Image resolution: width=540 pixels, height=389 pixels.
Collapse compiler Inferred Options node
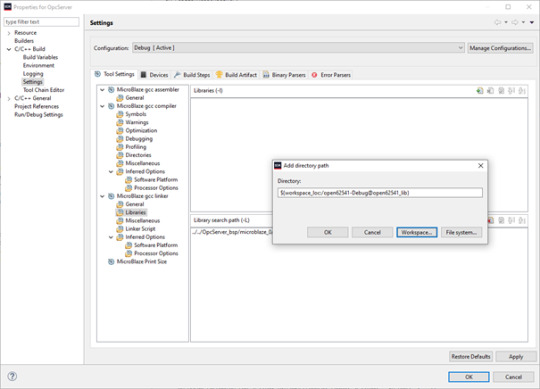[x=111, y=171]
